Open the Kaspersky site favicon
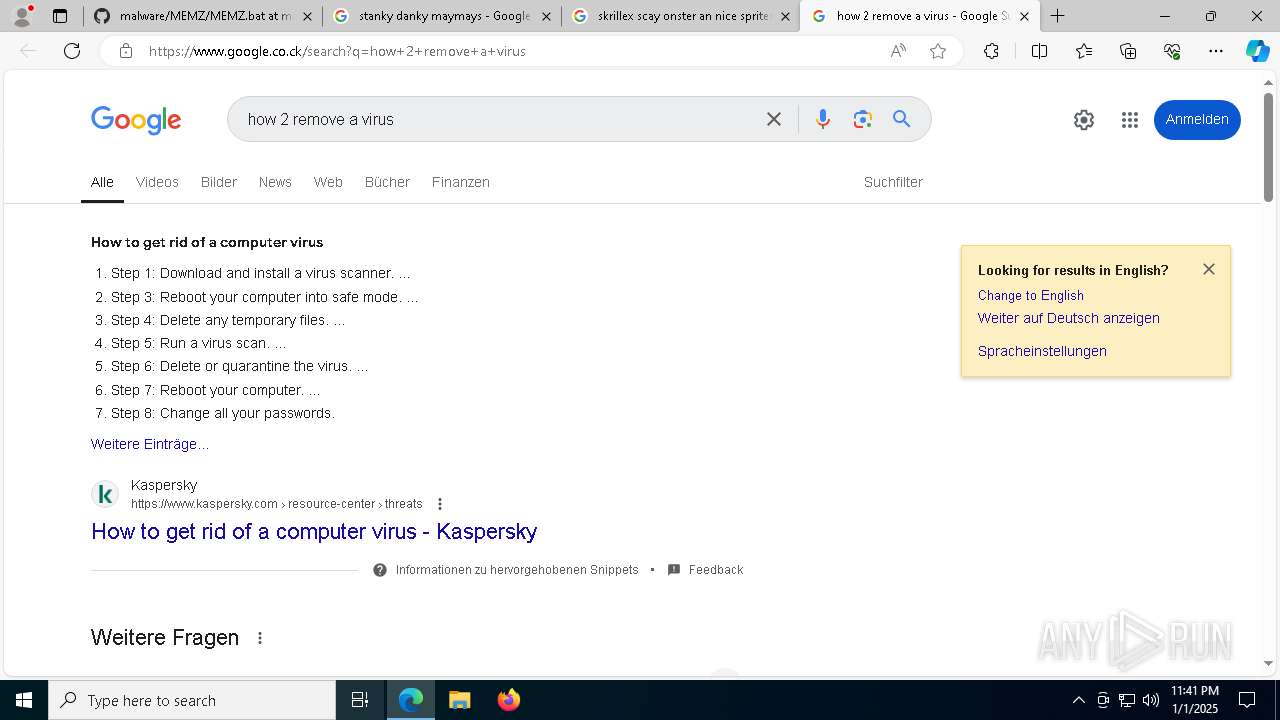This screenshot has width=1280, height=720. pyautogui.click(x=105, y=494)
